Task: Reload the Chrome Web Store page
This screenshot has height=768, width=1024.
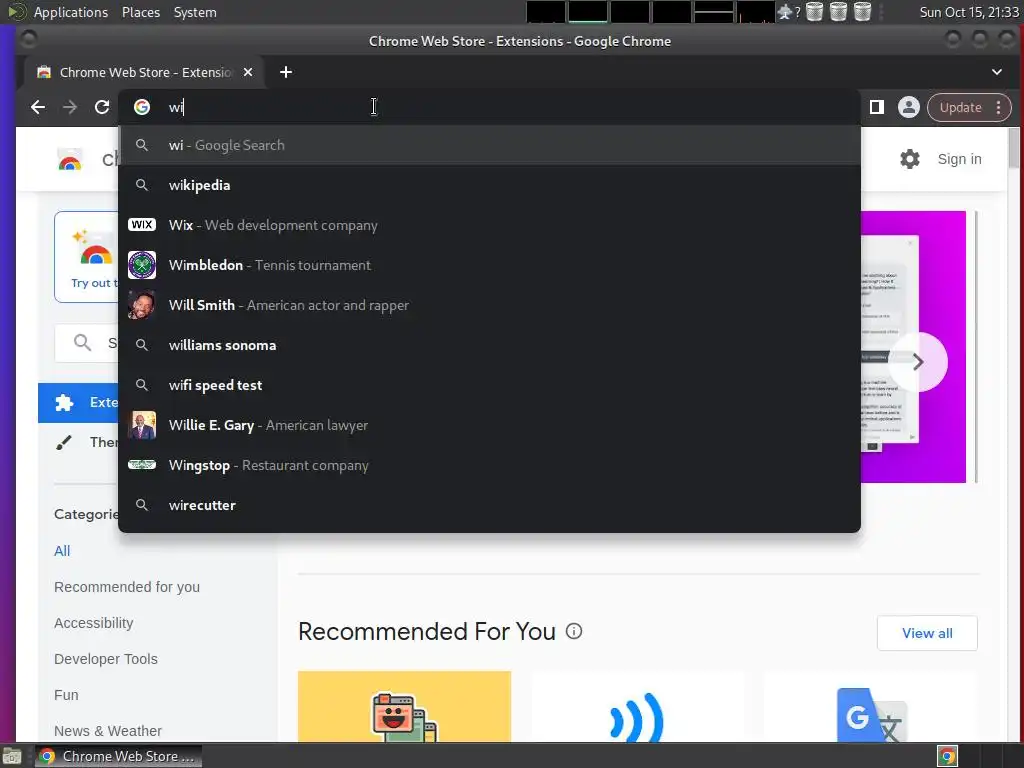Action: 102,107
